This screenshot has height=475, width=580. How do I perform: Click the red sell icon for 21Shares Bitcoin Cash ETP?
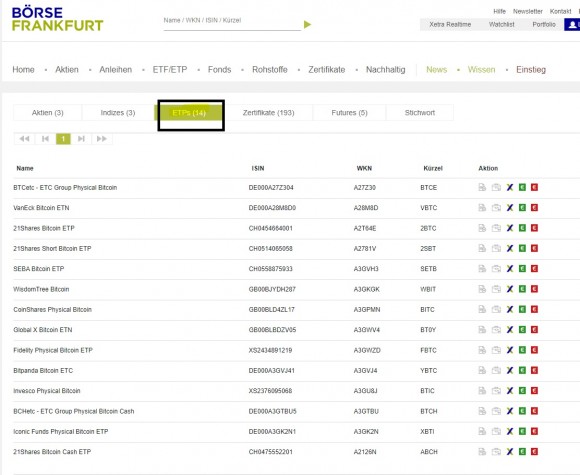click(x=534, y=451)
